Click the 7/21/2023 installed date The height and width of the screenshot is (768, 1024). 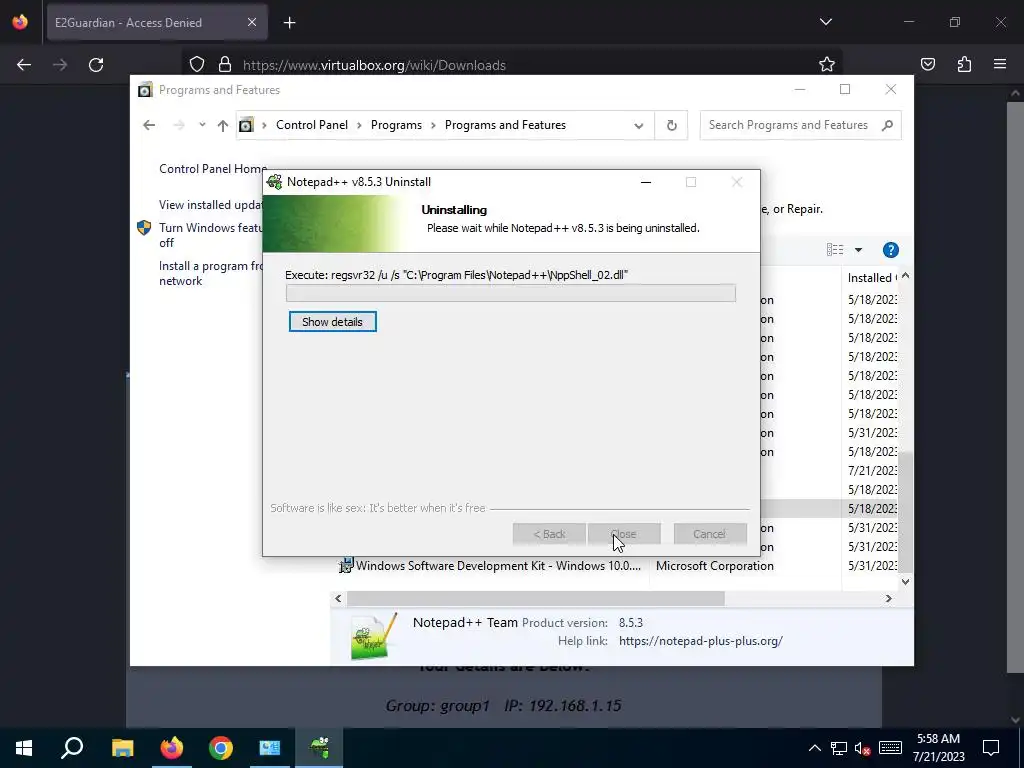click(x=872, y=471)
